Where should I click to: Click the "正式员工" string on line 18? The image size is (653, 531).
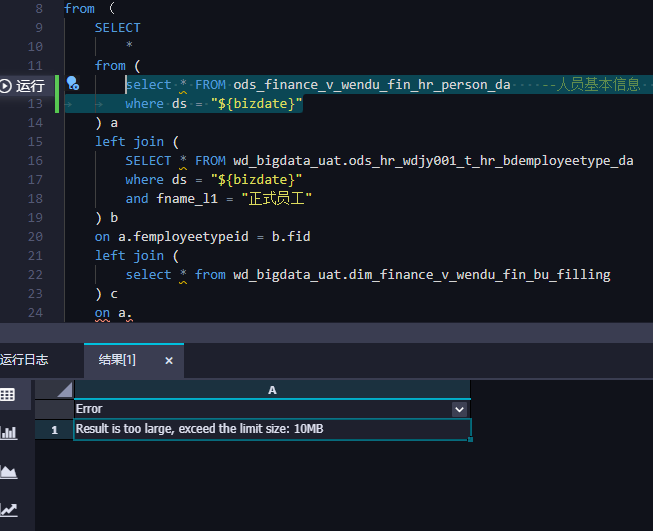pos(282,199)
